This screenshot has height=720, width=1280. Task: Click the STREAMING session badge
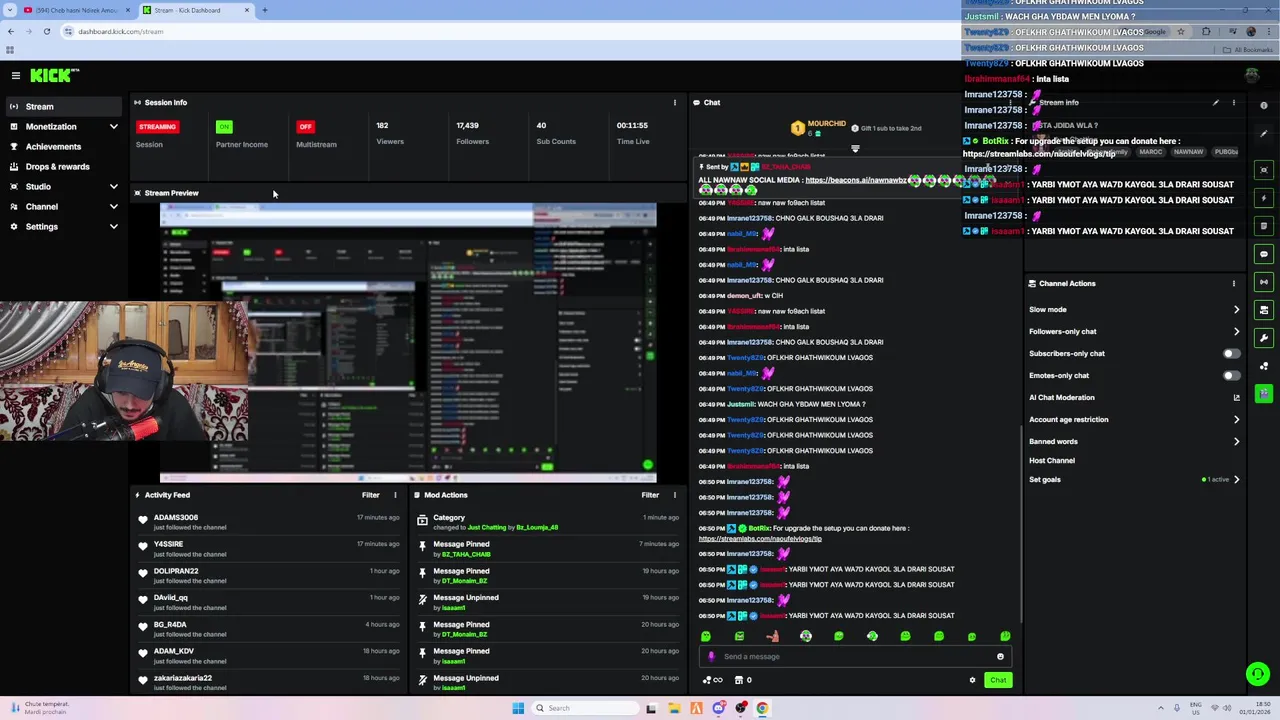[x=157, y=127]
